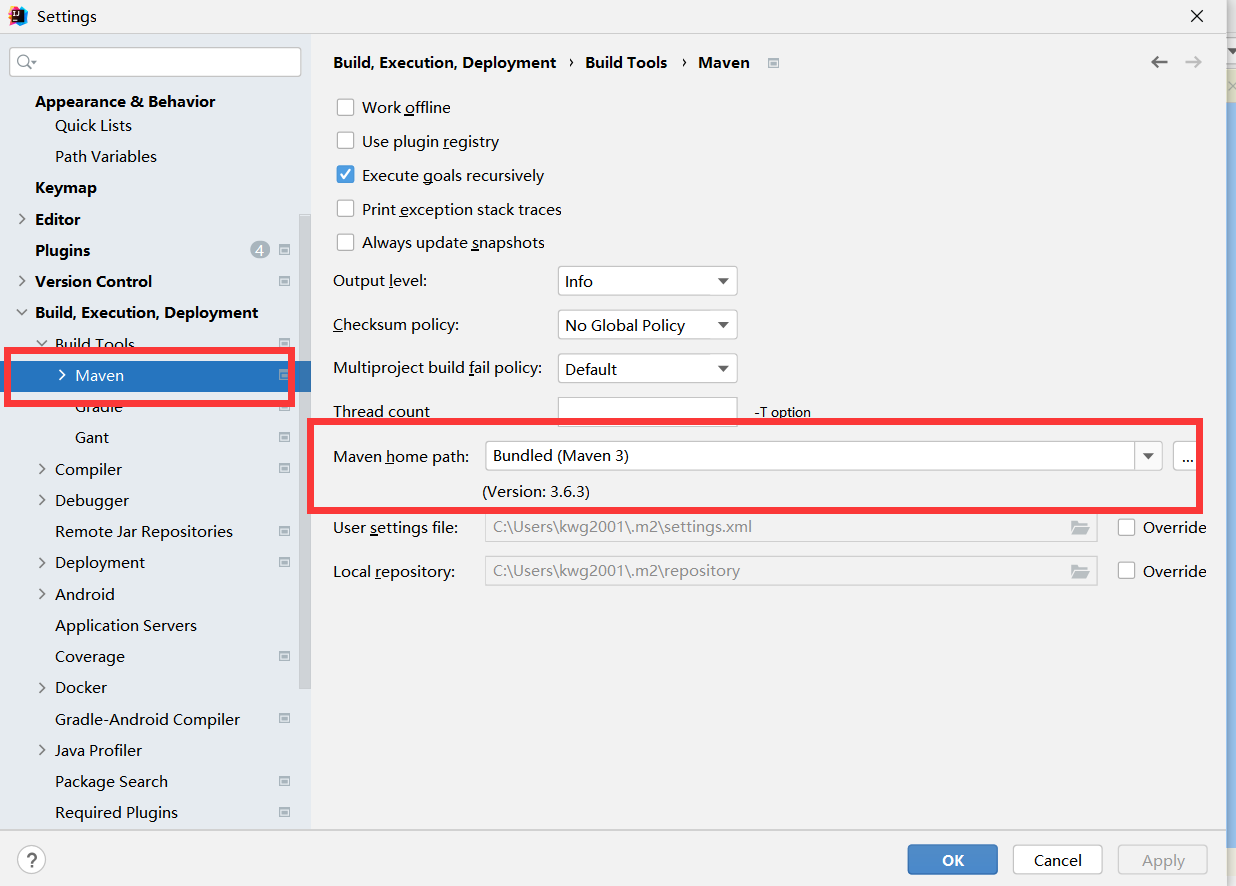The image size is (1236, 886).
Task: Tick Override for Local repository
Action: [1126, 571]
